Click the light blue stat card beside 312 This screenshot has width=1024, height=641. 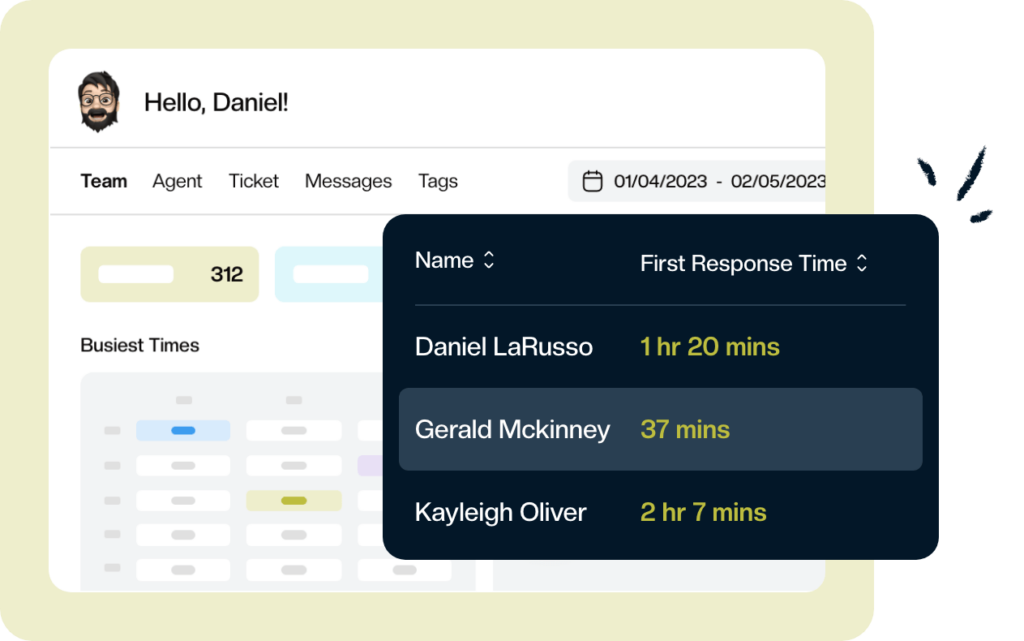[330, 274]
